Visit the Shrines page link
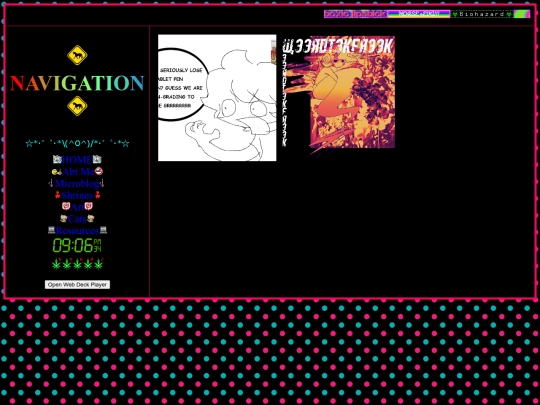Screen dimensions: 540x405 click(x=77, y=195)
